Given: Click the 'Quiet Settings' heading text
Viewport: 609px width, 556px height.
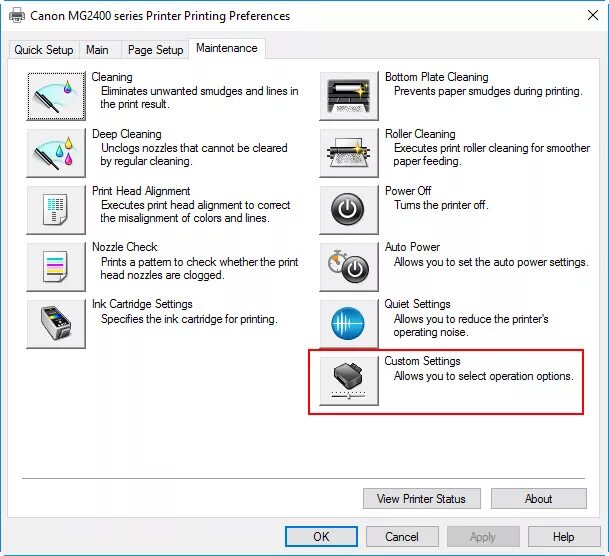Looking at the screenshot, I should (x=418, y=304).
